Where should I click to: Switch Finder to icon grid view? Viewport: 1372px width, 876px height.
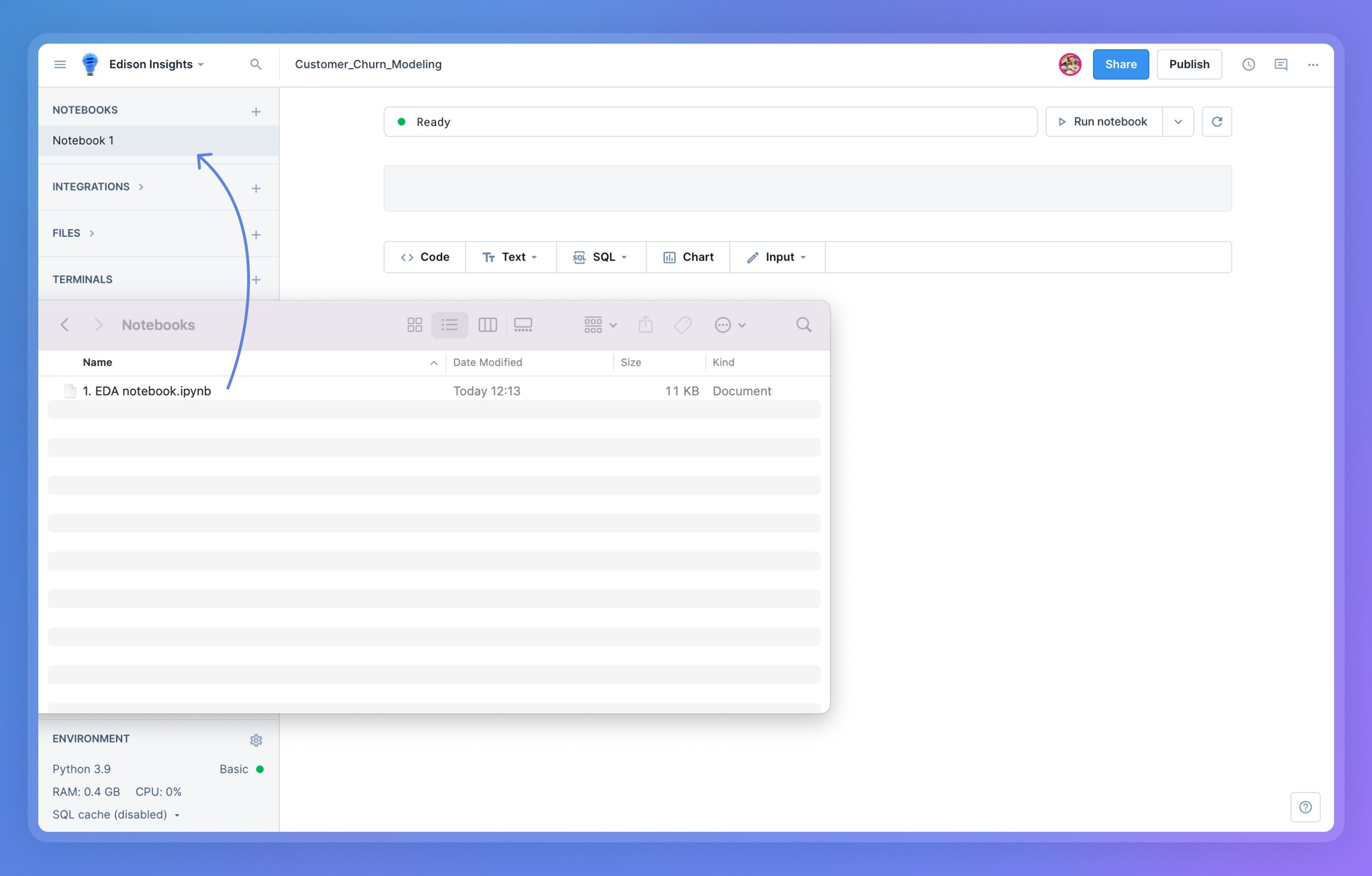[415, 325]
